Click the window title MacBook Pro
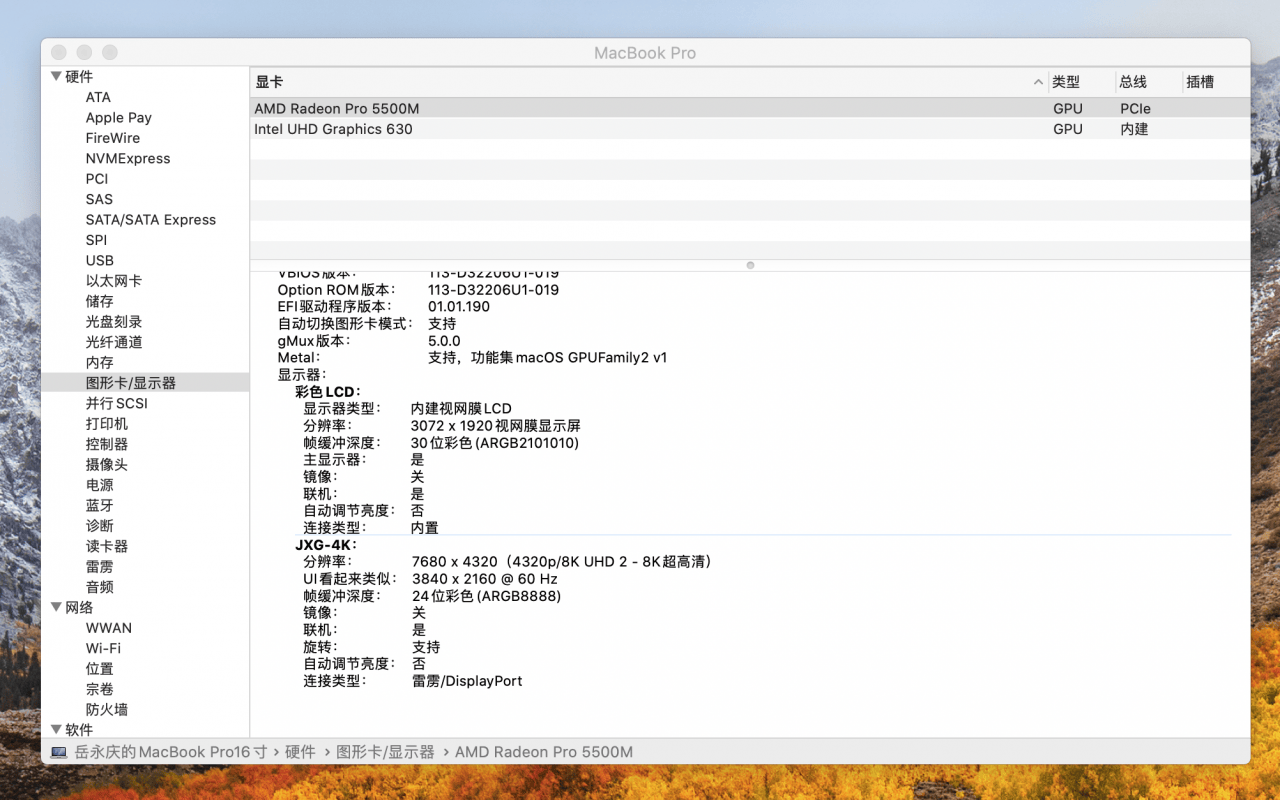Viewport: 1280px width, 800px height. pyautogui.click(x=645, y=53)
